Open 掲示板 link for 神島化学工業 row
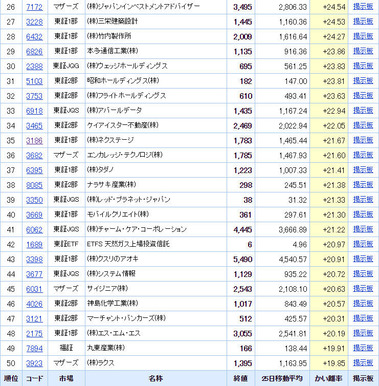Viewport: 379px width, 386px height. click(363, 303)
